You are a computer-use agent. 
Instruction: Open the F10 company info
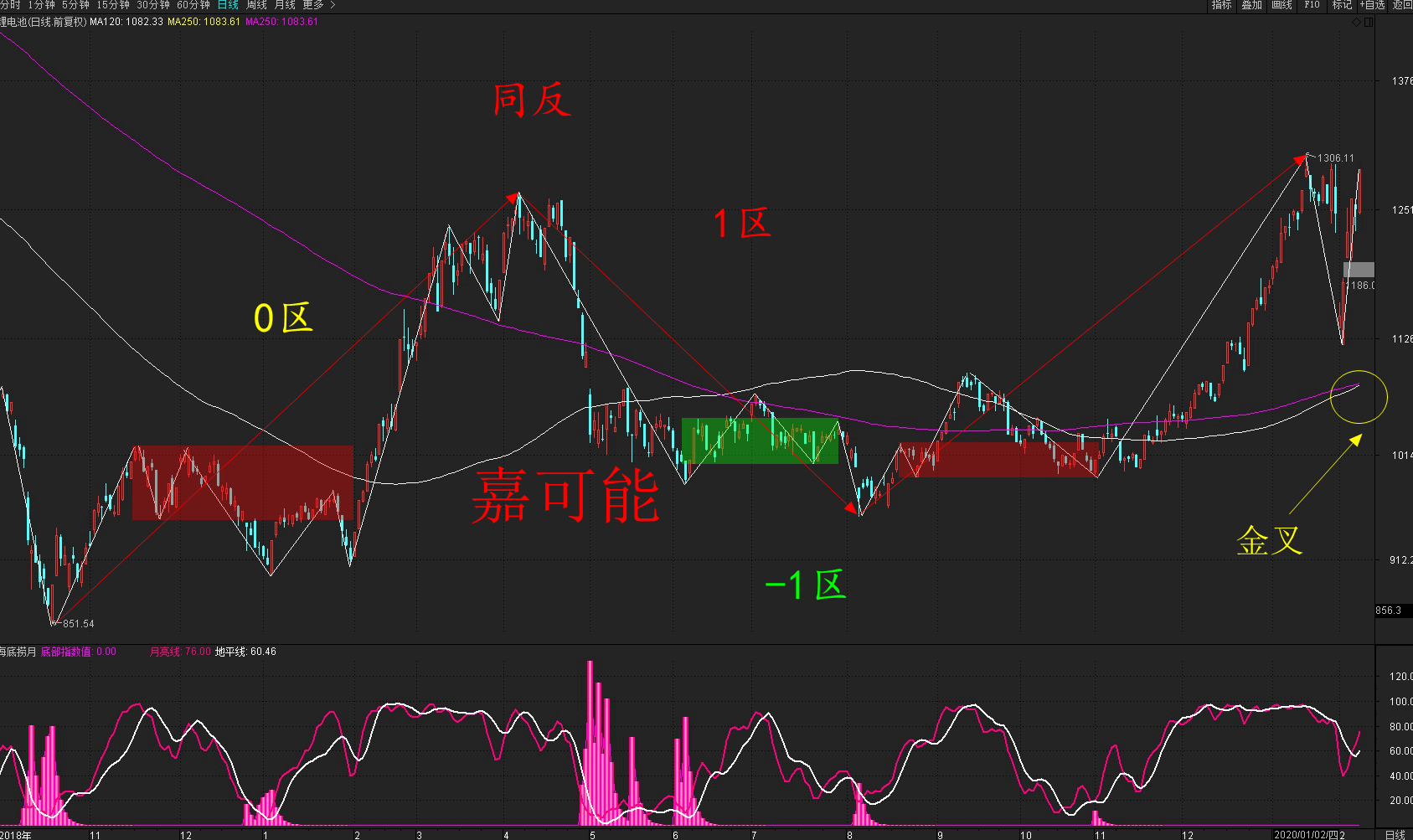click(1312, 5)
